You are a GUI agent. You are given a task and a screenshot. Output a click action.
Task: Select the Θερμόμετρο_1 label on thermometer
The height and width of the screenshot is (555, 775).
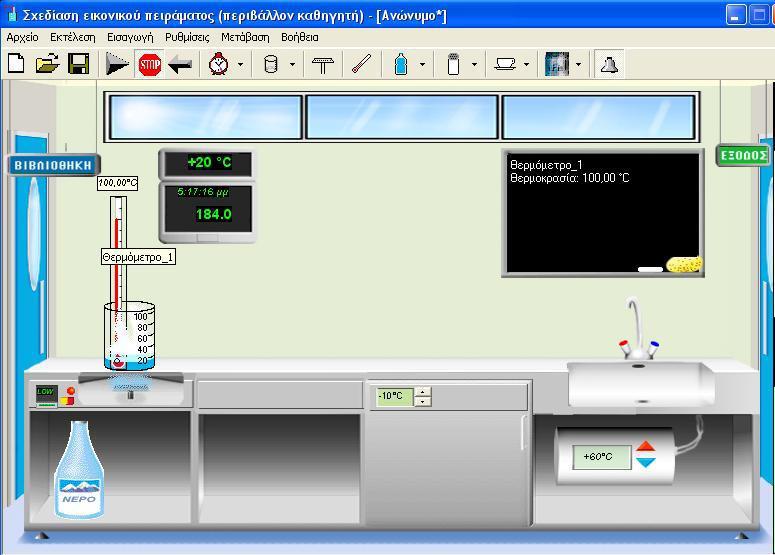[x=138, y=257]
